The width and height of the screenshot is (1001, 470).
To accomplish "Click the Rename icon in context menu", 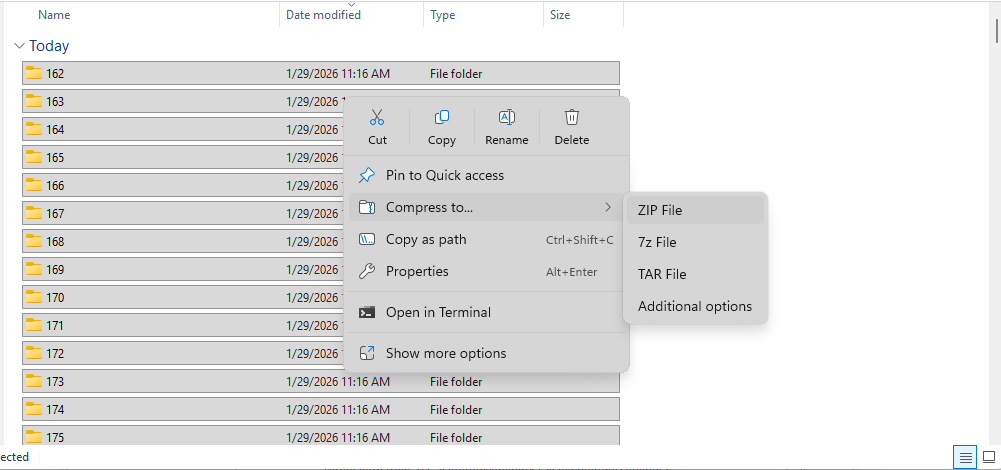I will [x=507, y=118].
